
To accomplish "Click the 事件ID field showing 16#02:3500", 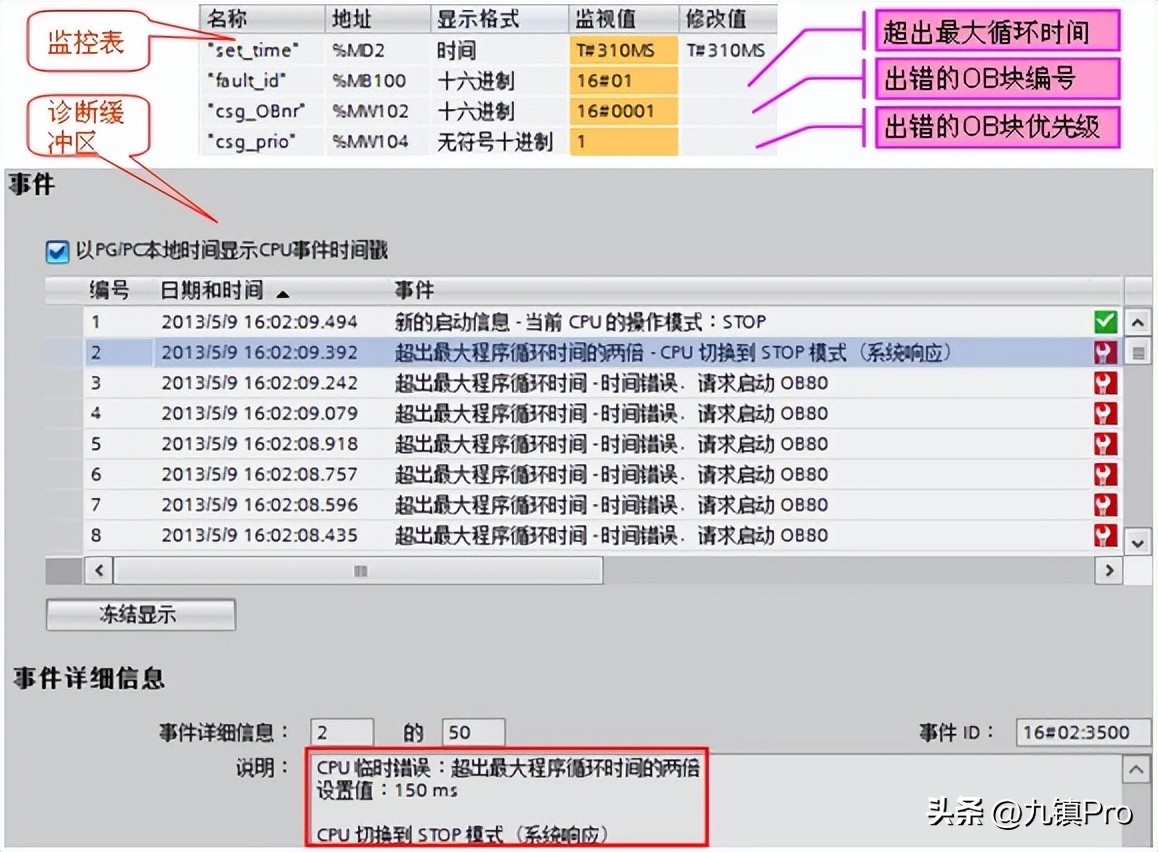I will tap(1082, 732).
